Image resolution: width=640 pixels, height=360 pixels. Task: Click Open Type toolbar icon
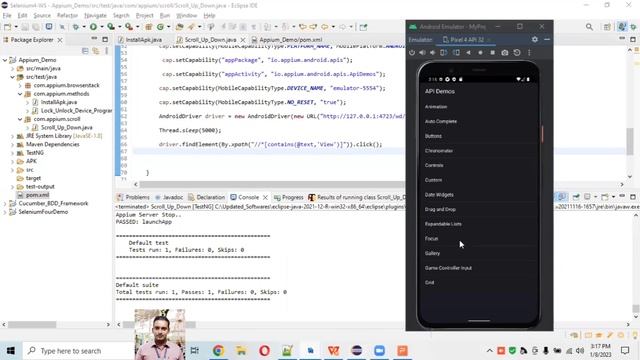point(179,27)
